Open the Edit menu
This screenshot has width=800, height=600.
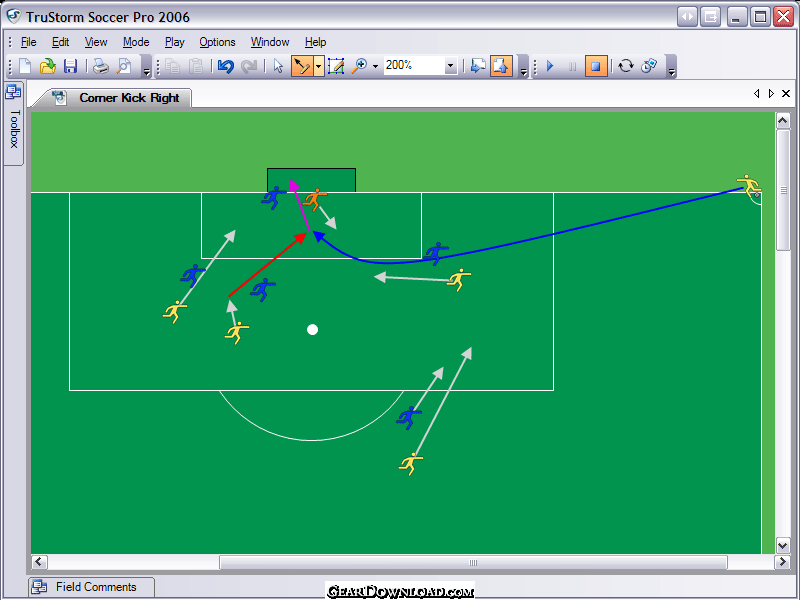click(x=60, y=42)
